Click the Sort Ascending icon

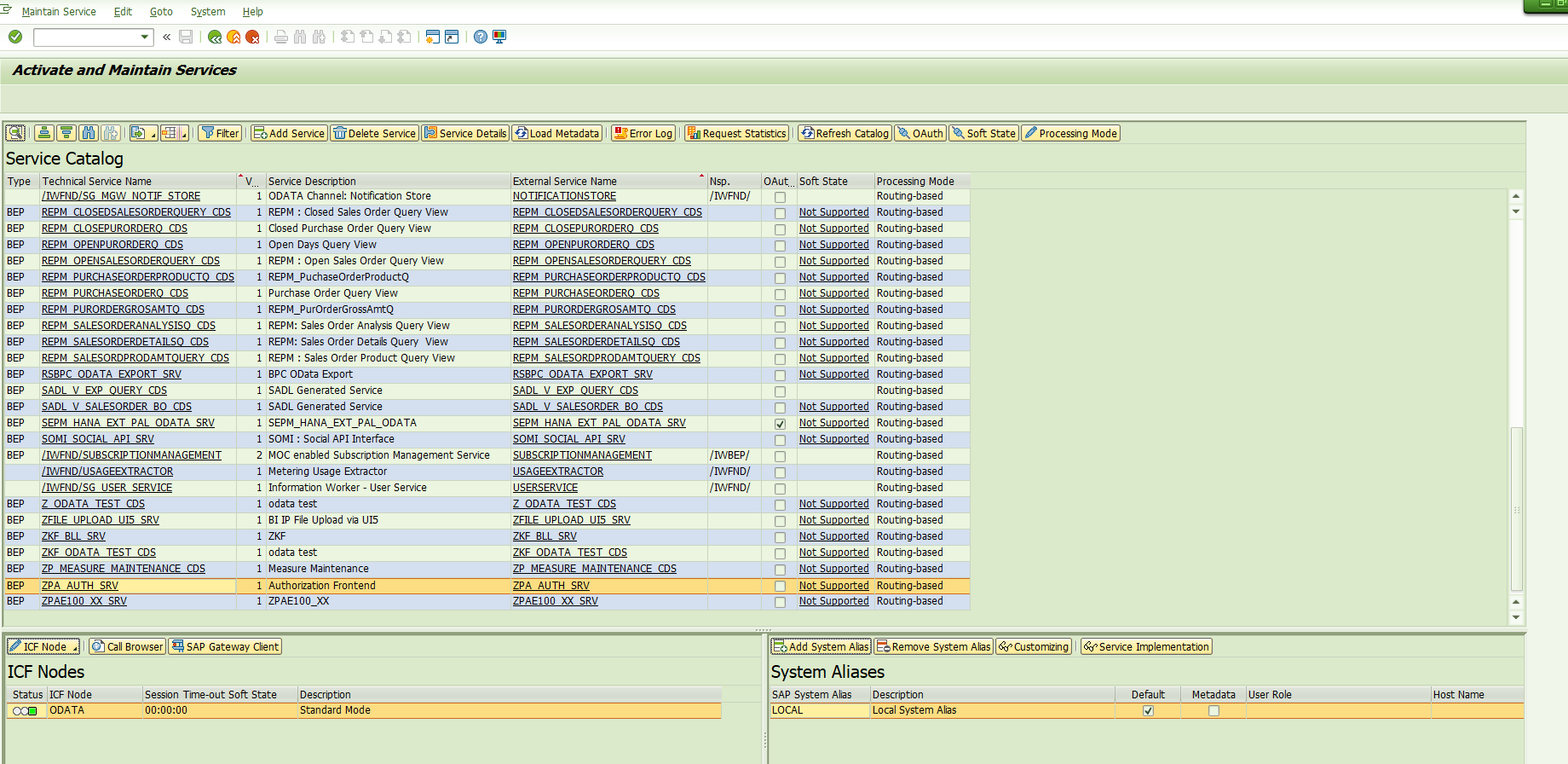pos(44,133)
